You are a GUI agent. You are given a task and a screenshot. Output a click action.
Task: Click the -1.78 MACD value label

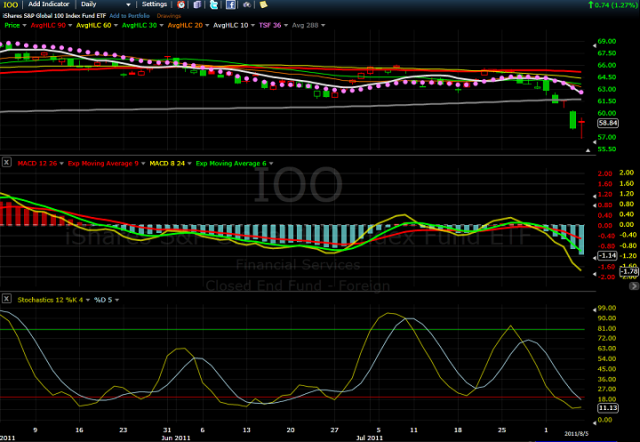(629, 271)
